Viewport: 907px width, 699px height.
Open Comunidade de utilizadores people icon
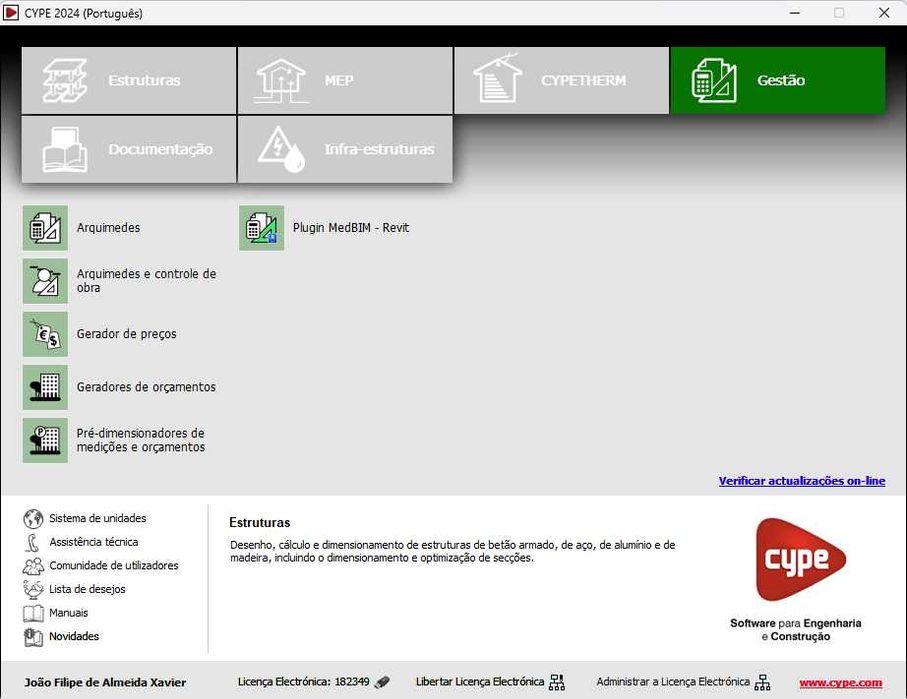pyautogui.click(x=33, y=566)
